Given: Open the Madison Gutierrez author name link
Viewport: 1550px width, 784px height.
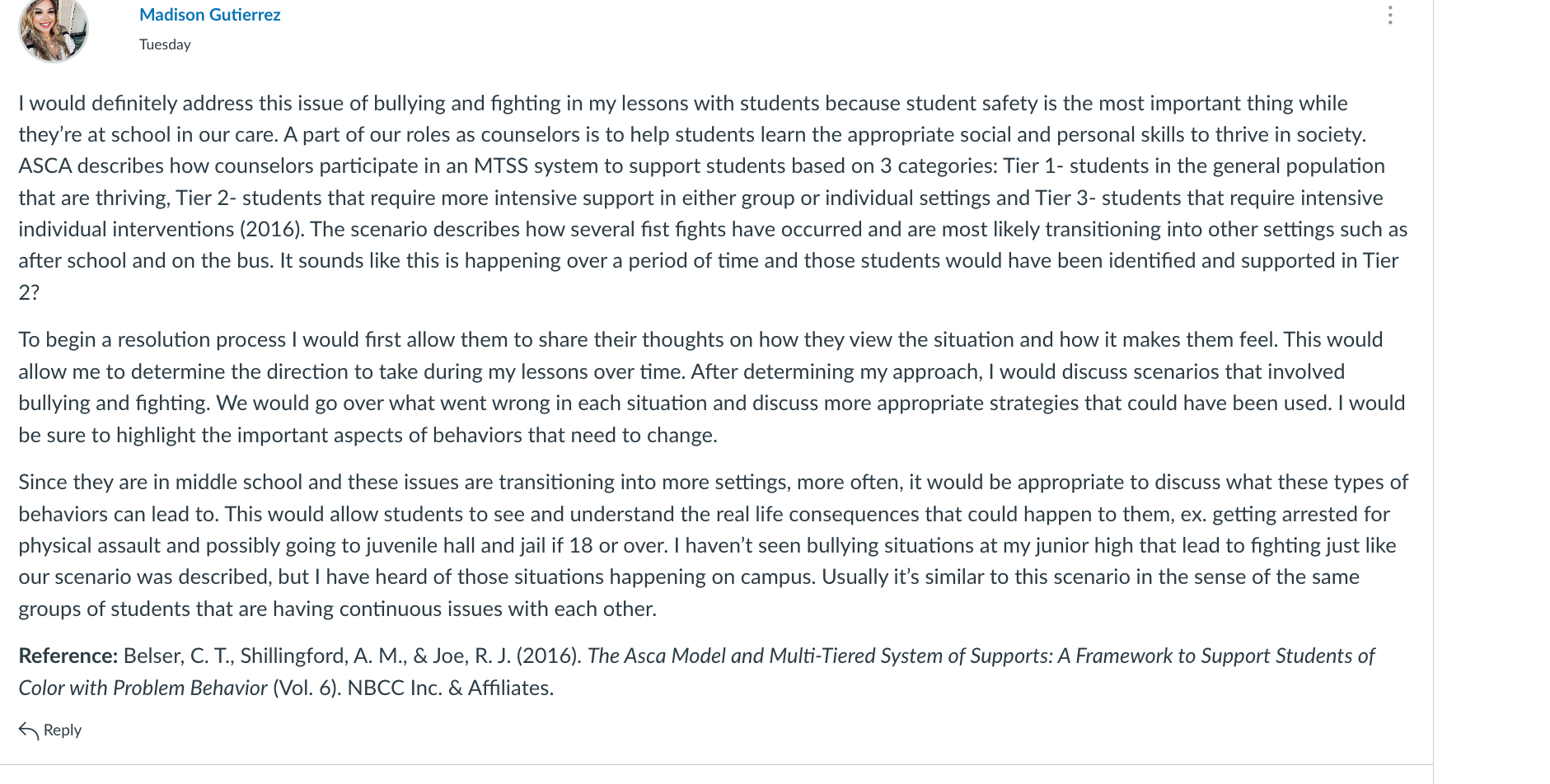Looking at the screenshot, I should (209, 15).
